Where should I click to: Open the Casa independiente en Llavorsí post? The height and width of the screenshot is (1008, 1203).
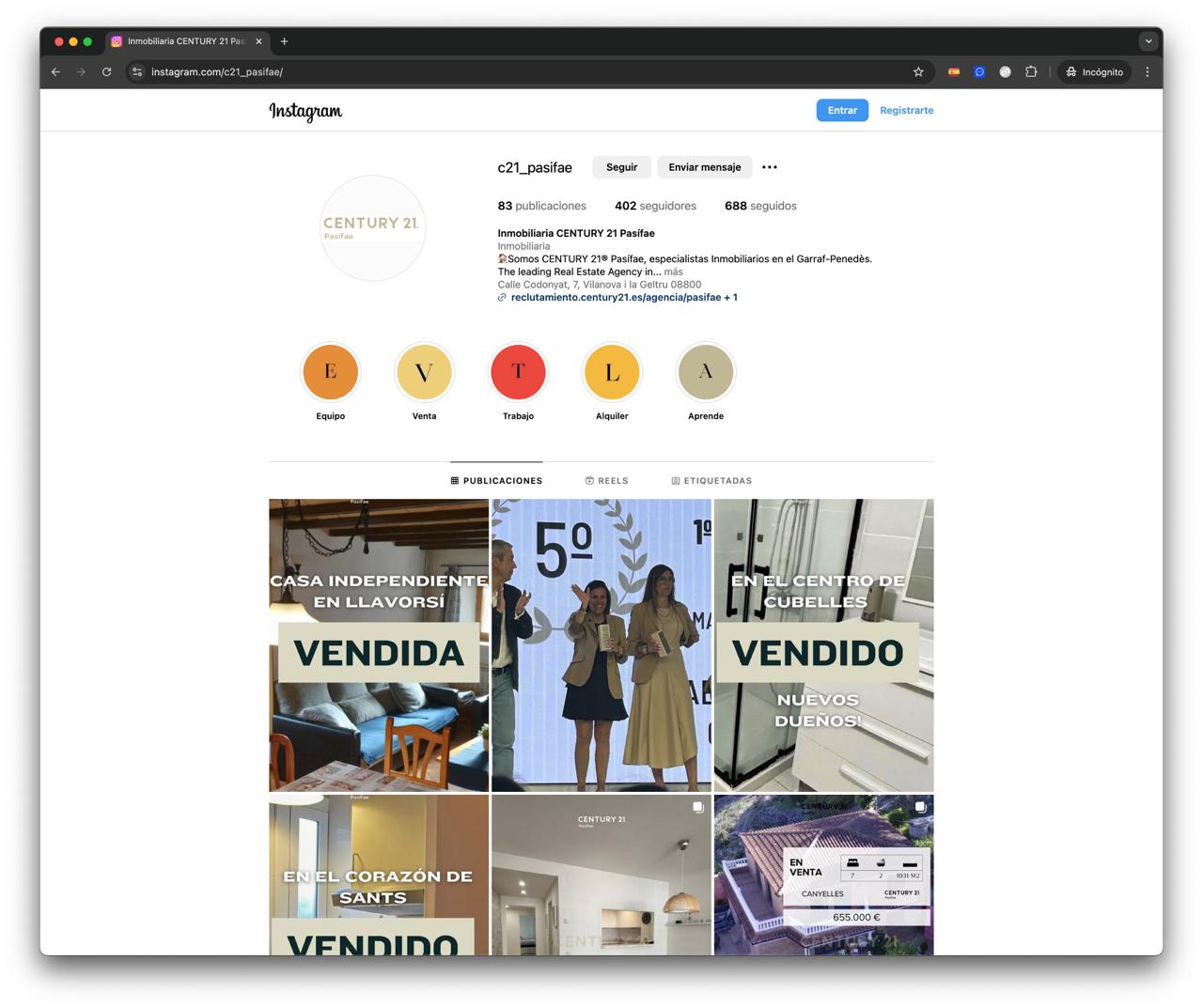(379, 645)
